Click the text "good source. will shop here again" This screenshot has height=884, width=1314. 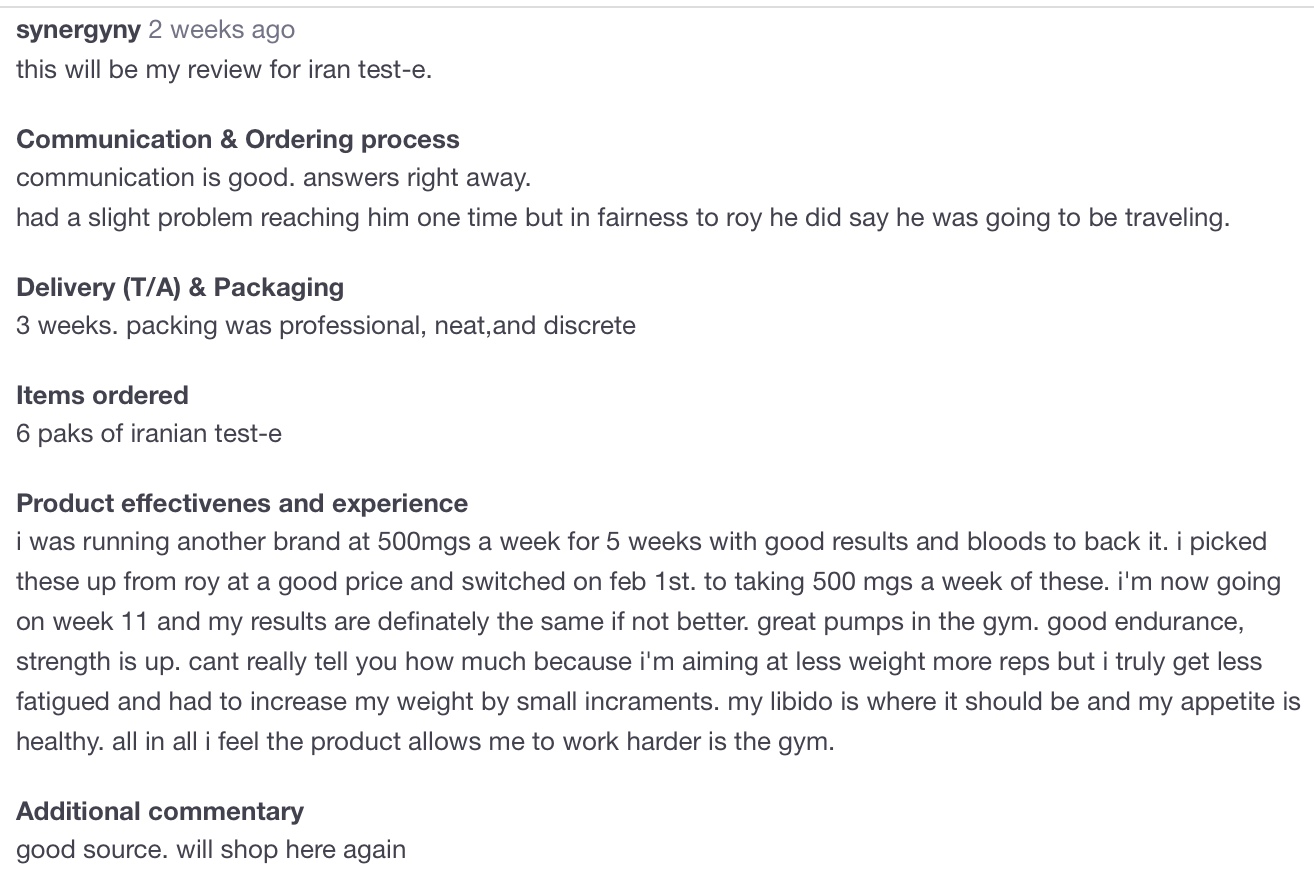[211, 850]
